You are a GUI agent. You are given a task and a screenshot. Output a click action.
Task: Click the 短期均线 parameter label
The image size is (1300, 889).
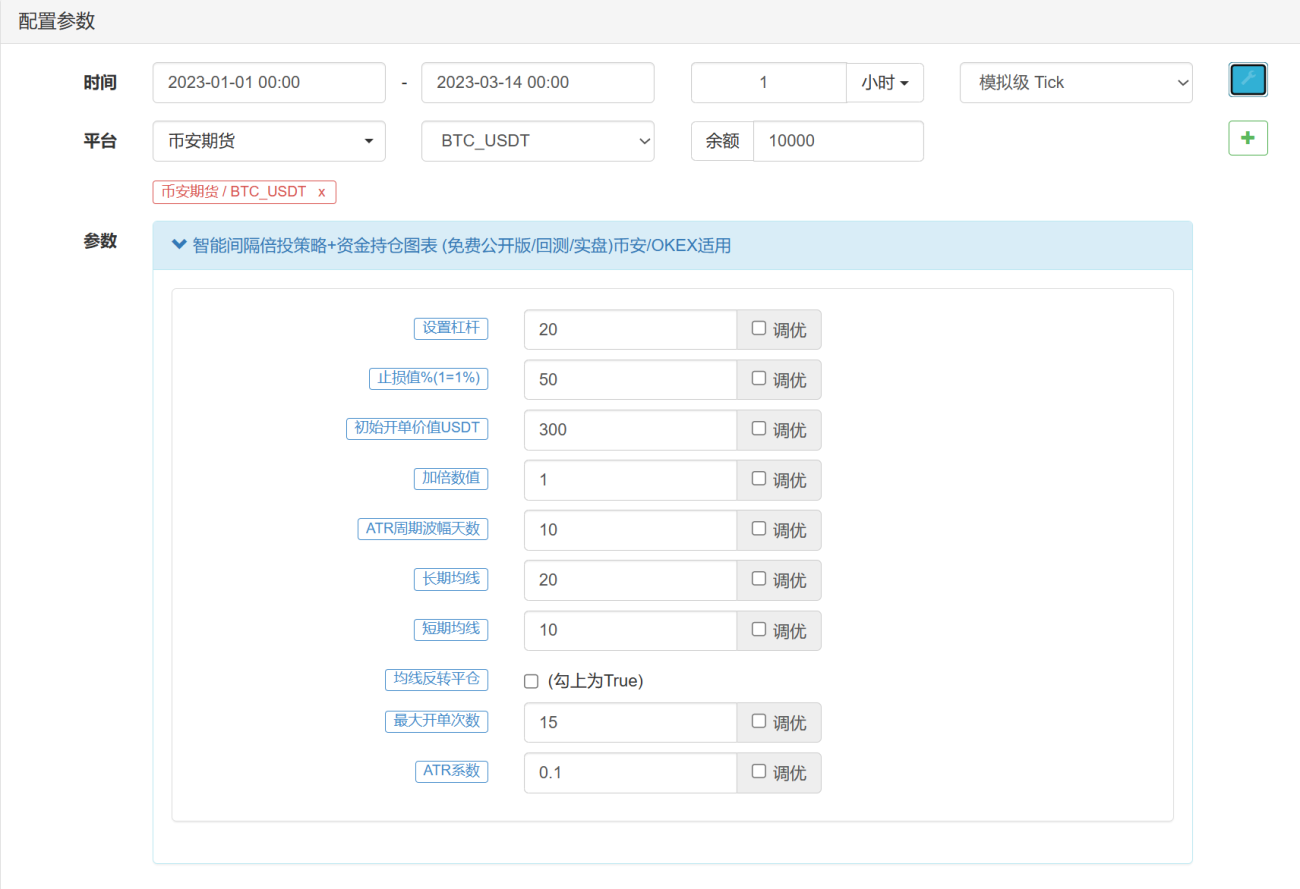[451, 629]
